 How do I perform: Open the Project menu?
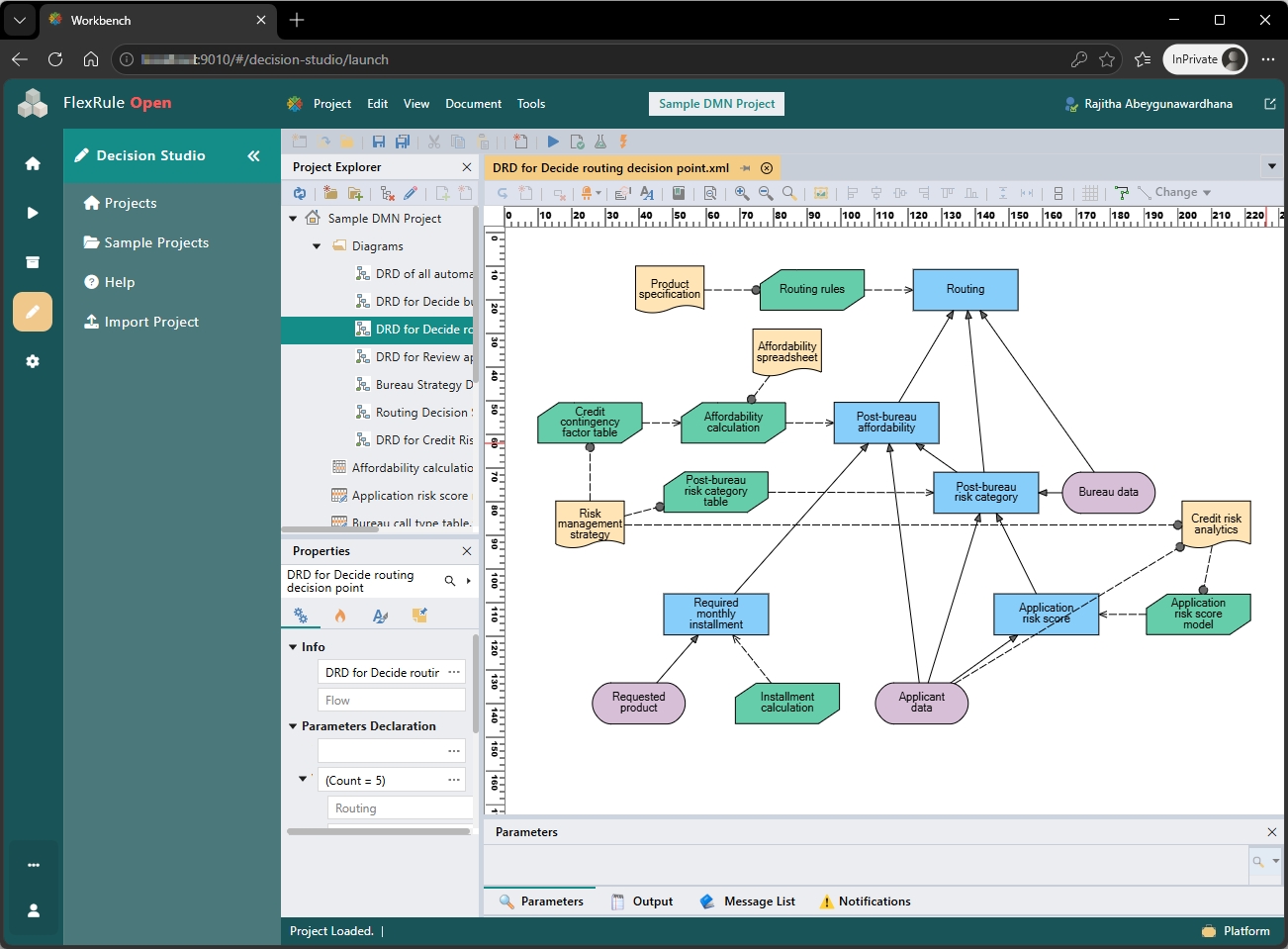[332, 104]
